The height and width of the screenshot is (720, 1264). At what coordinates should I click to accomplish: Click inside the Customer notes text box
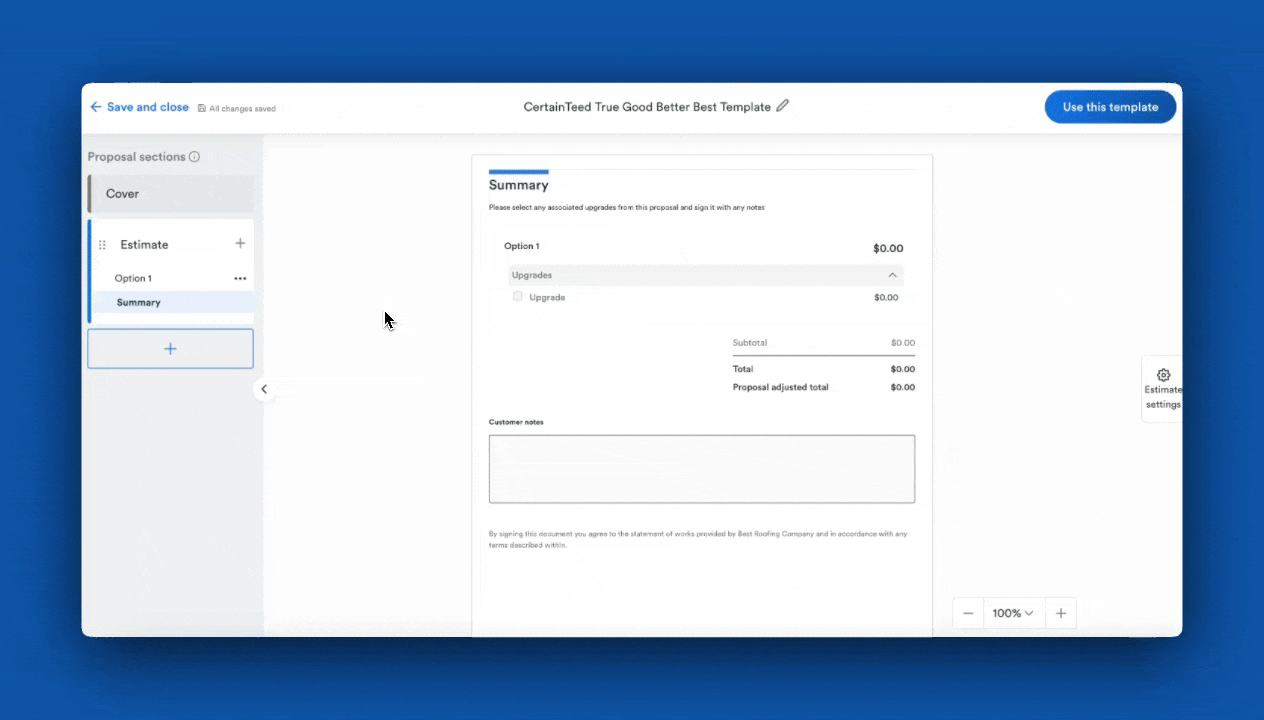(x=702, y=469)
